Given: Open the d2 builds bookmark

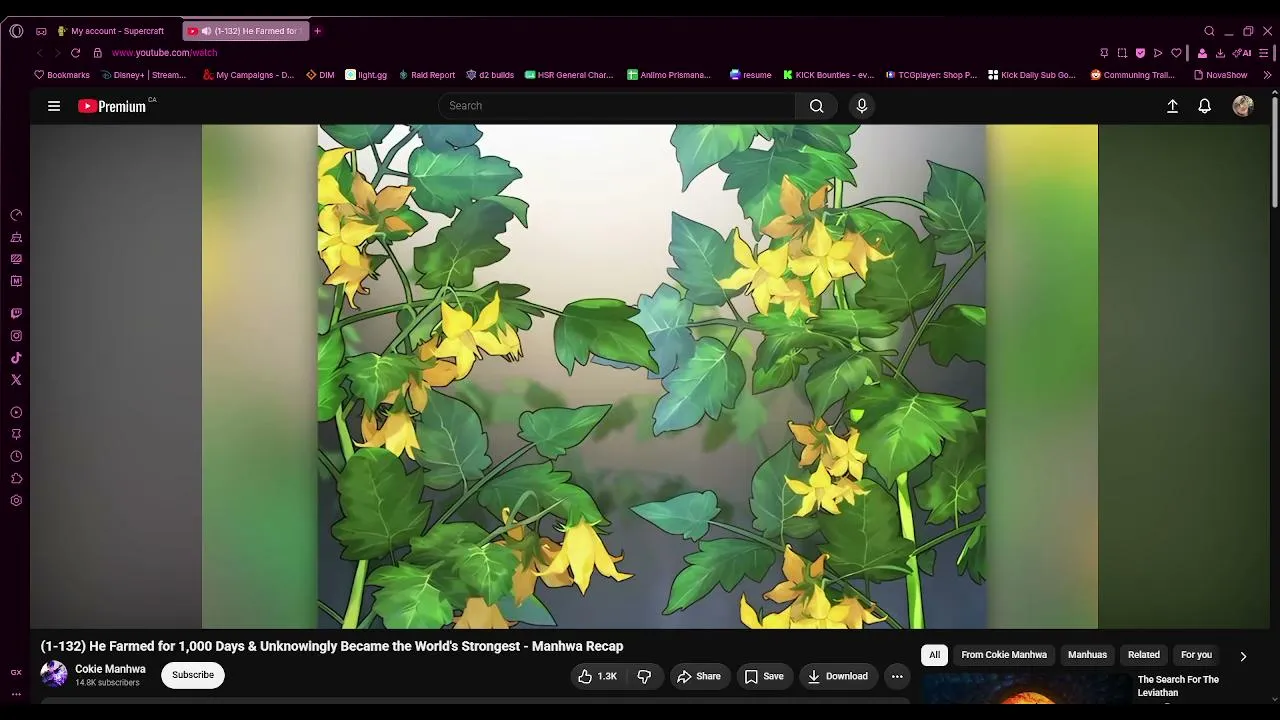Looking at the screenshot, I should click(x=490, y=75).
